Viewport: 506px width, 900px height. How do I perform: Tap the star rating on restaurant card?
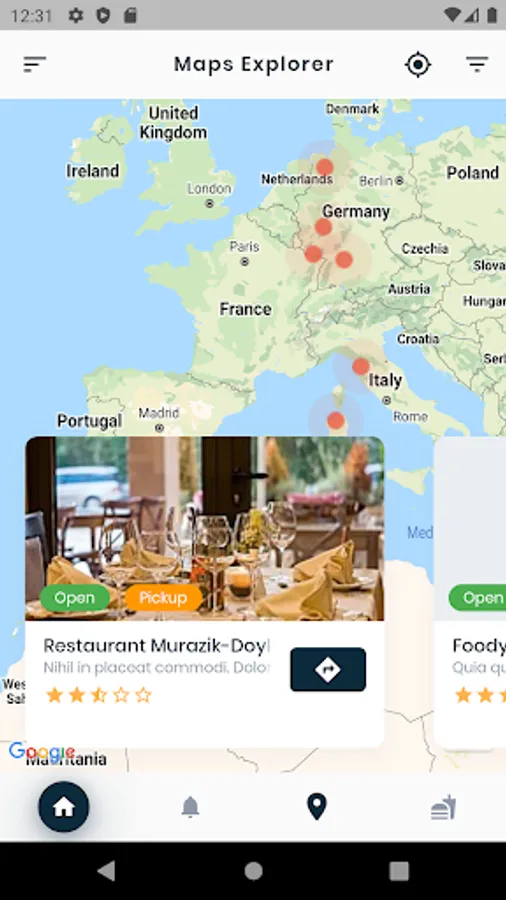99,695
